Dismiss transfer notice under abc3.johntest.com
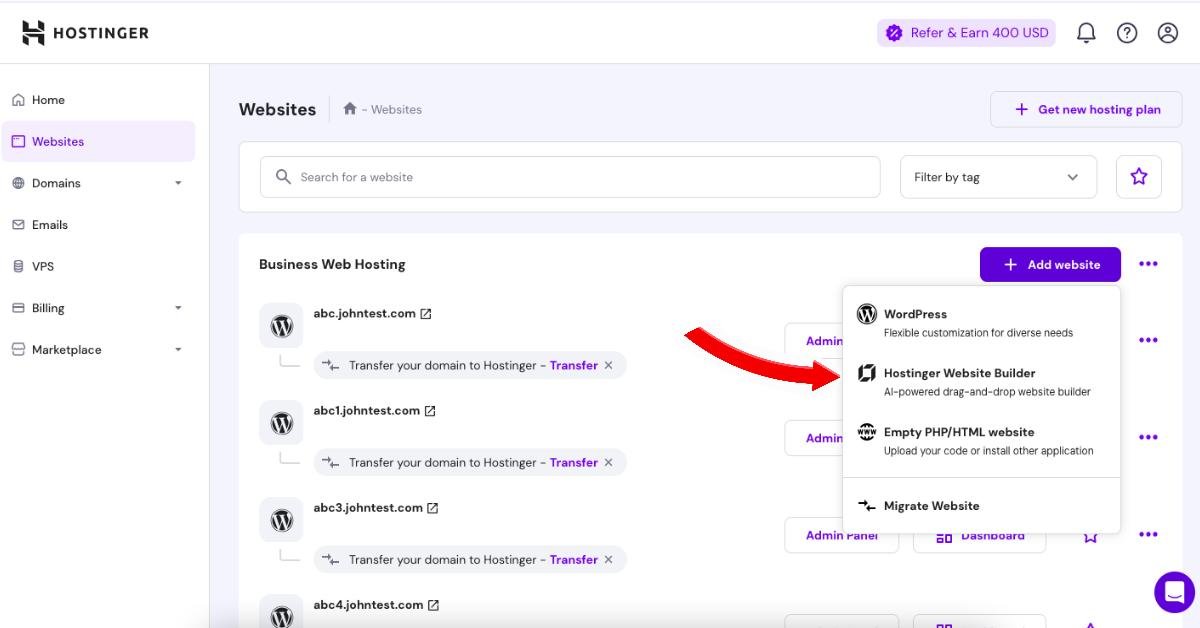This screenshot has height=628, width=1200. pos(608,559)
